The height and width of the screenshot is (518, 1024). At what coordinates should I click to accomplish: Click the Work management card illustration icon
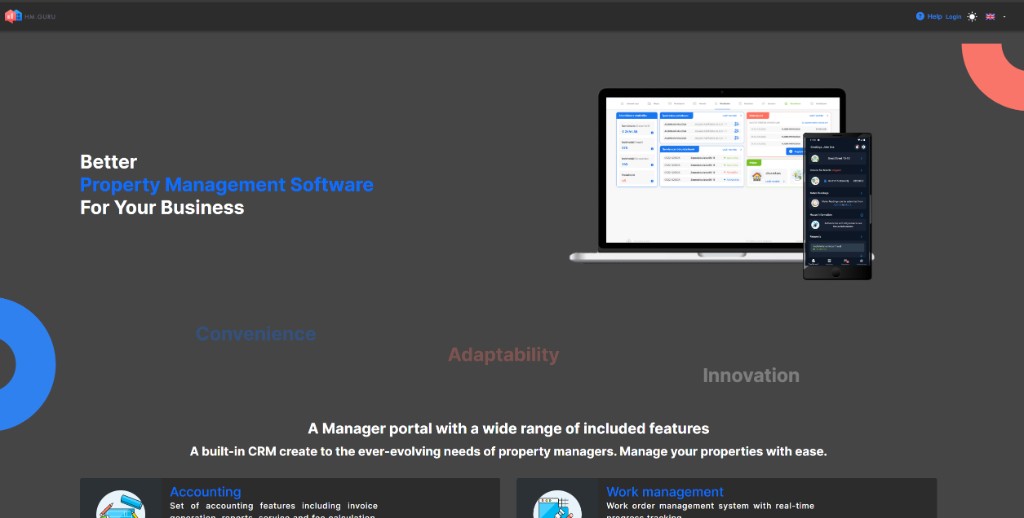(x=557, y=504)
